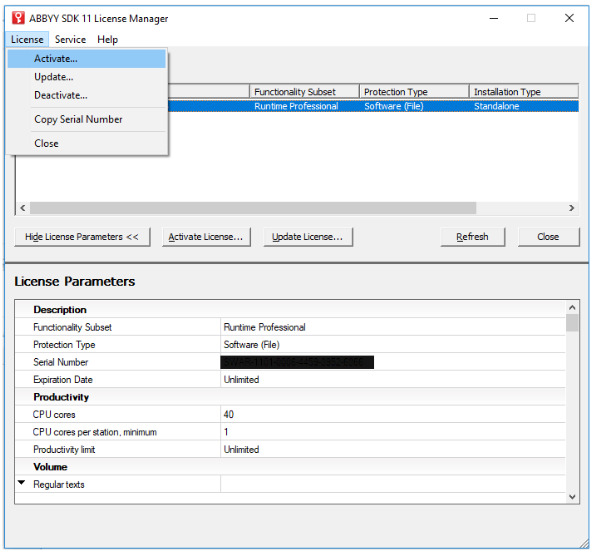Click the Refresh button
The image size is (592, 553).
pos(472,237)
